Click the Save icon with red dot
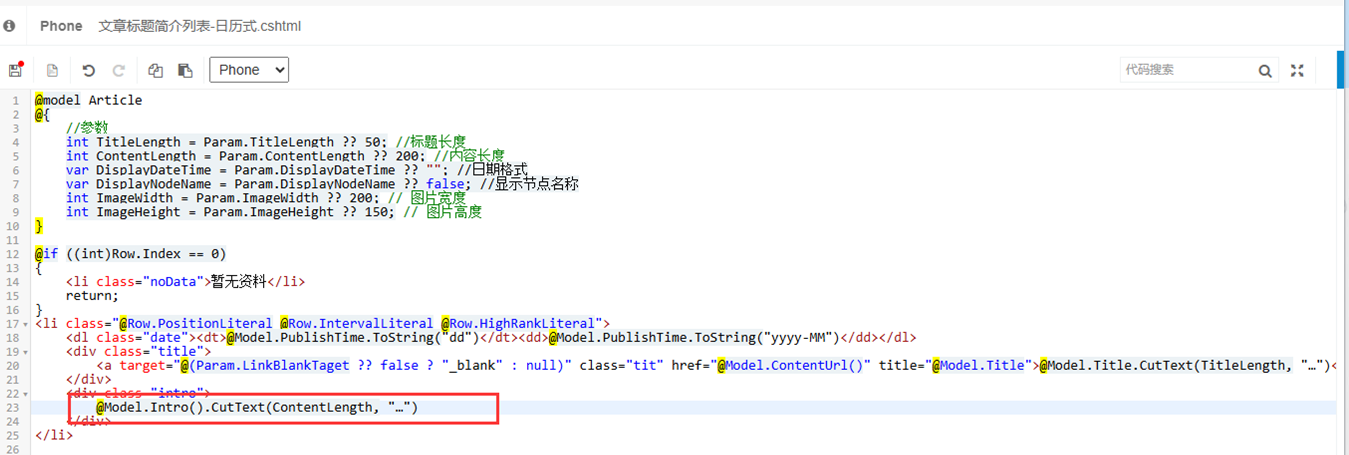This screenshot has width=1349, height=455. pos(15,70)
